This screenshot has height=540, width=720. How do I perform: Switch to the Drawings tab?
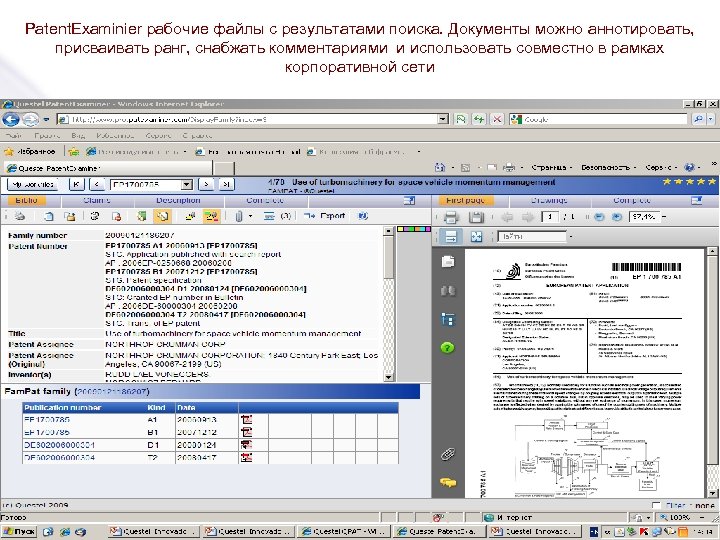click(549, 201)
